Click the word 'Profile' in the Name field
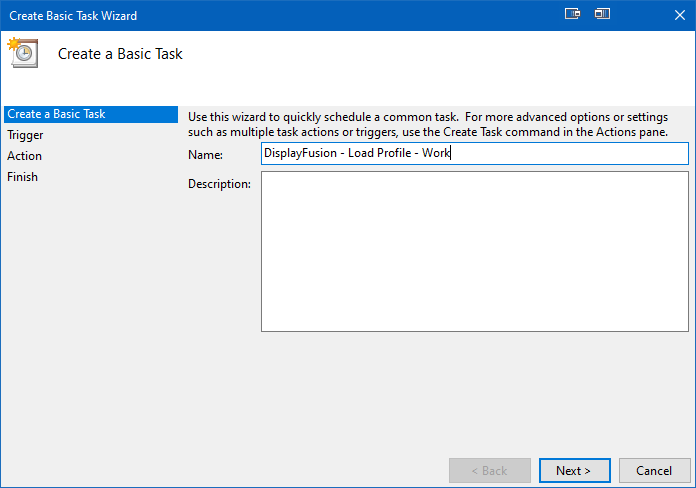The width and height of the screenshot is (696, 488). (394, 153)
